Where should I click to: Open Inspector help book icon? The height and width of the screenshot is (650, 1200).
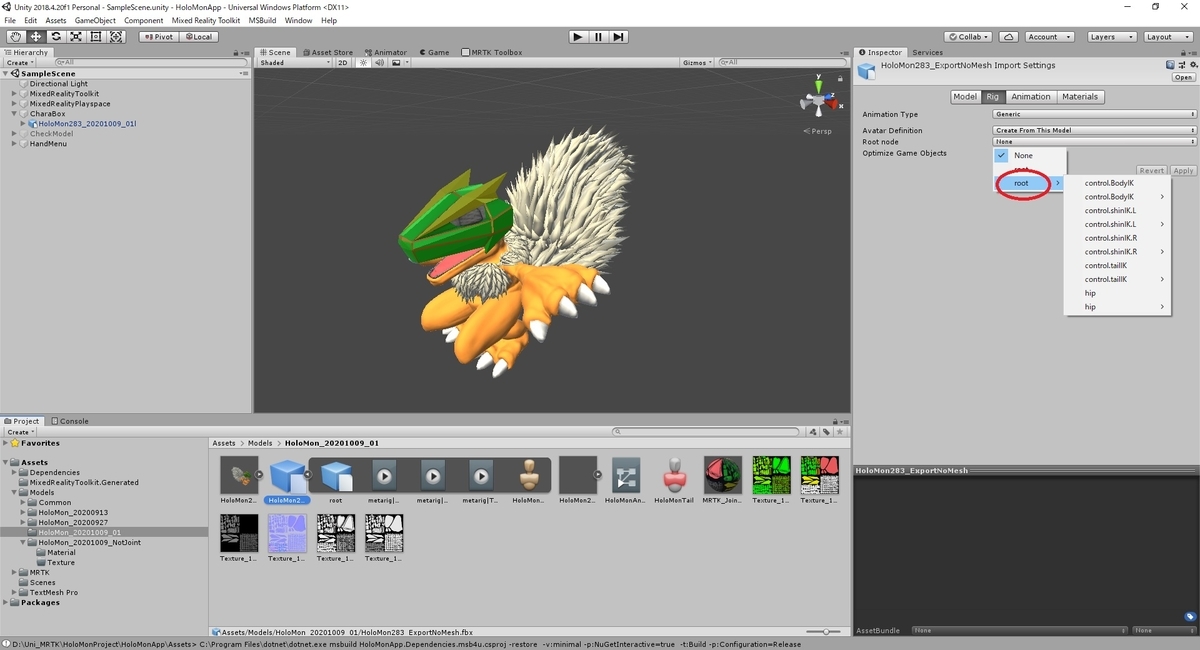(x=1171, y=65)
